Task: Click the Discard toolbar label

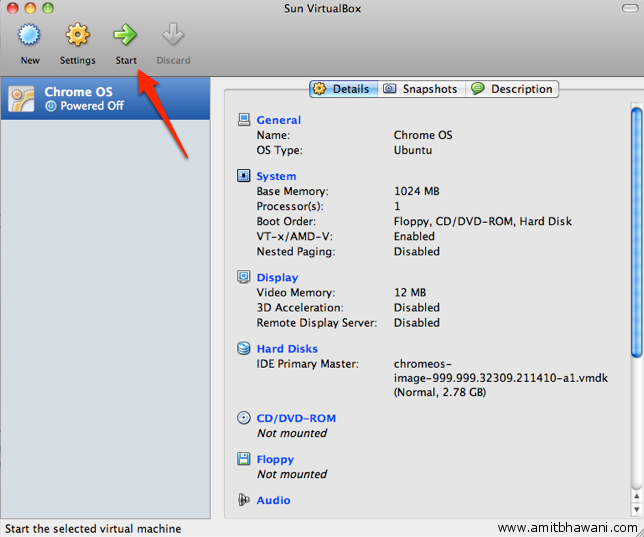Action: point(173,60)
